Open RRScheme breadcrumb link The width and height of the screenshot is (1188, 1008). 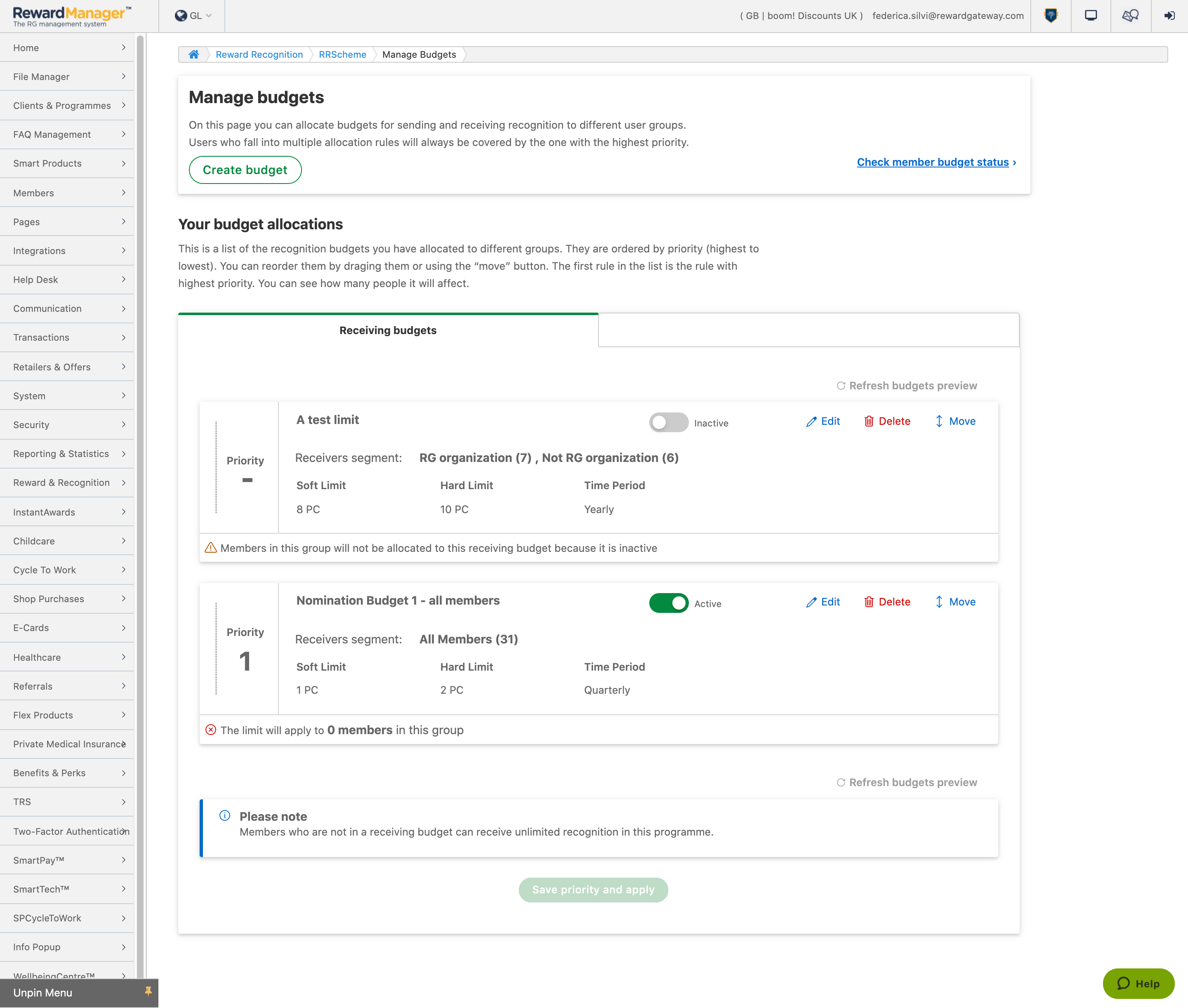(x=342, y=54)
